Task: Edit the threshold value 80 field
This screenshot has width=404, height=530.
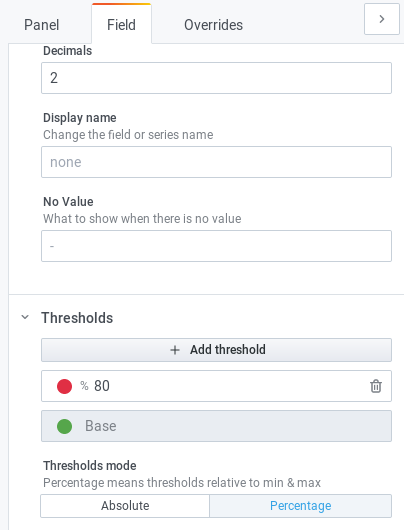Action: [x=230, y=386]
